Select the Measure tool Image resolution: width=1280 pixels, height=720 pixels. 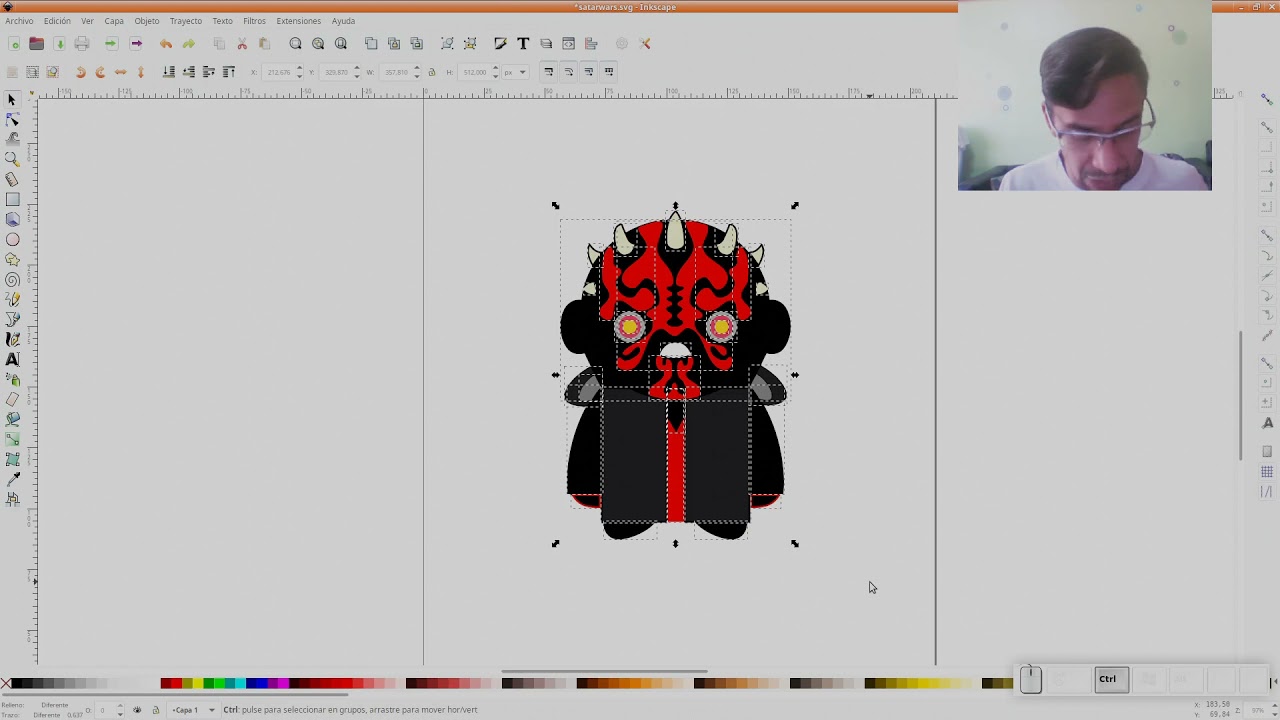12,179
